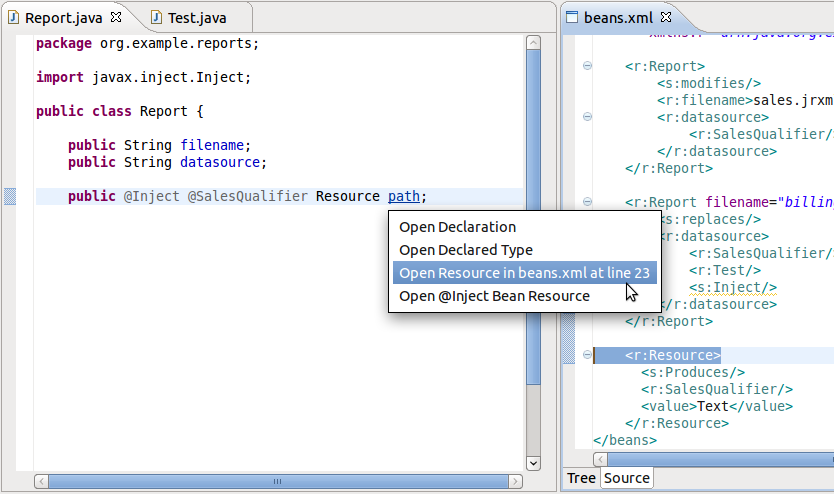Click the up arrow of Report.java vertical scrollbar

pos(533,42)
